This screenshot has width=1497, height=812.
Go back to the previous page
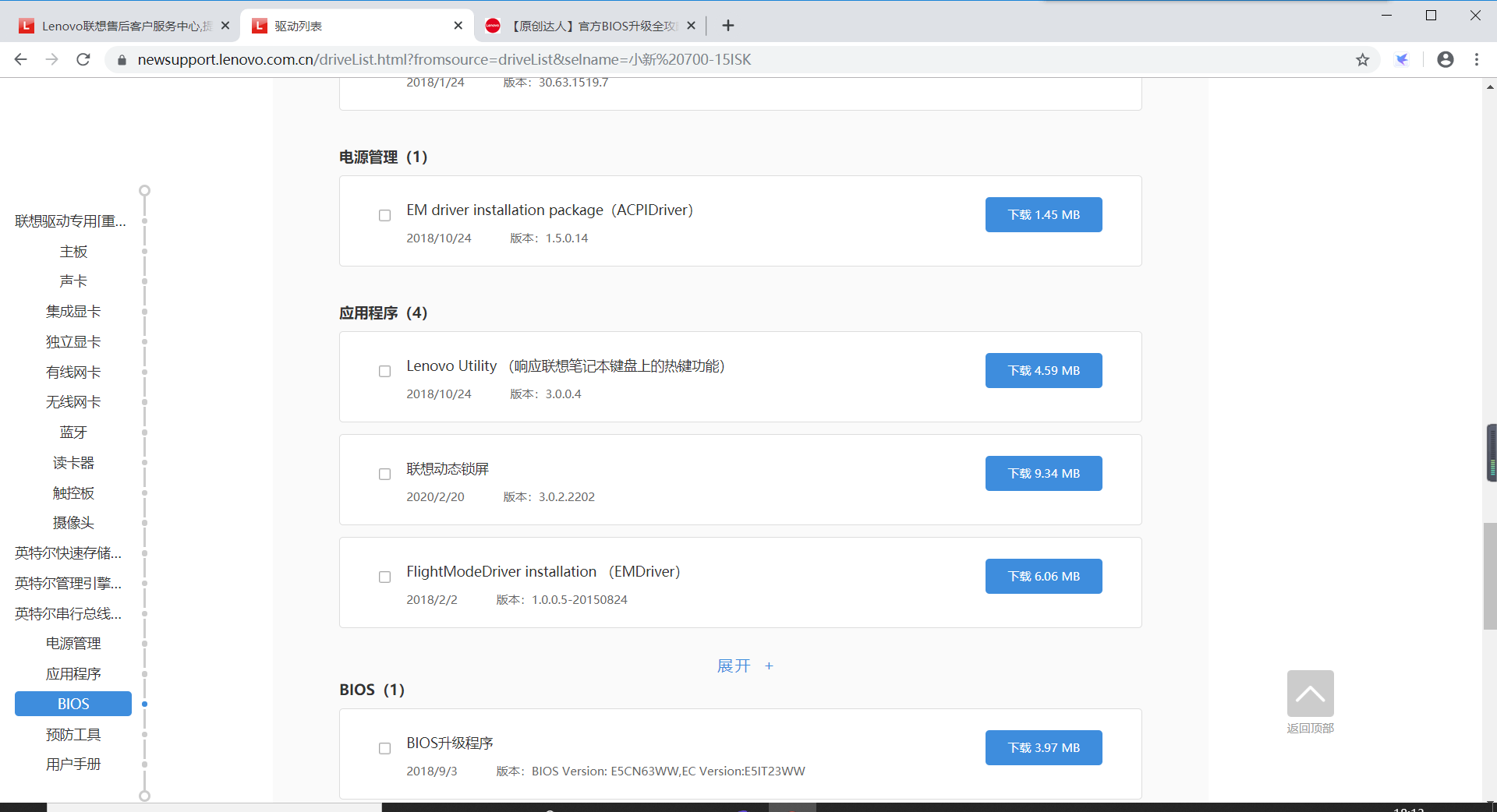pyautogui.click(x=21, y=59)
